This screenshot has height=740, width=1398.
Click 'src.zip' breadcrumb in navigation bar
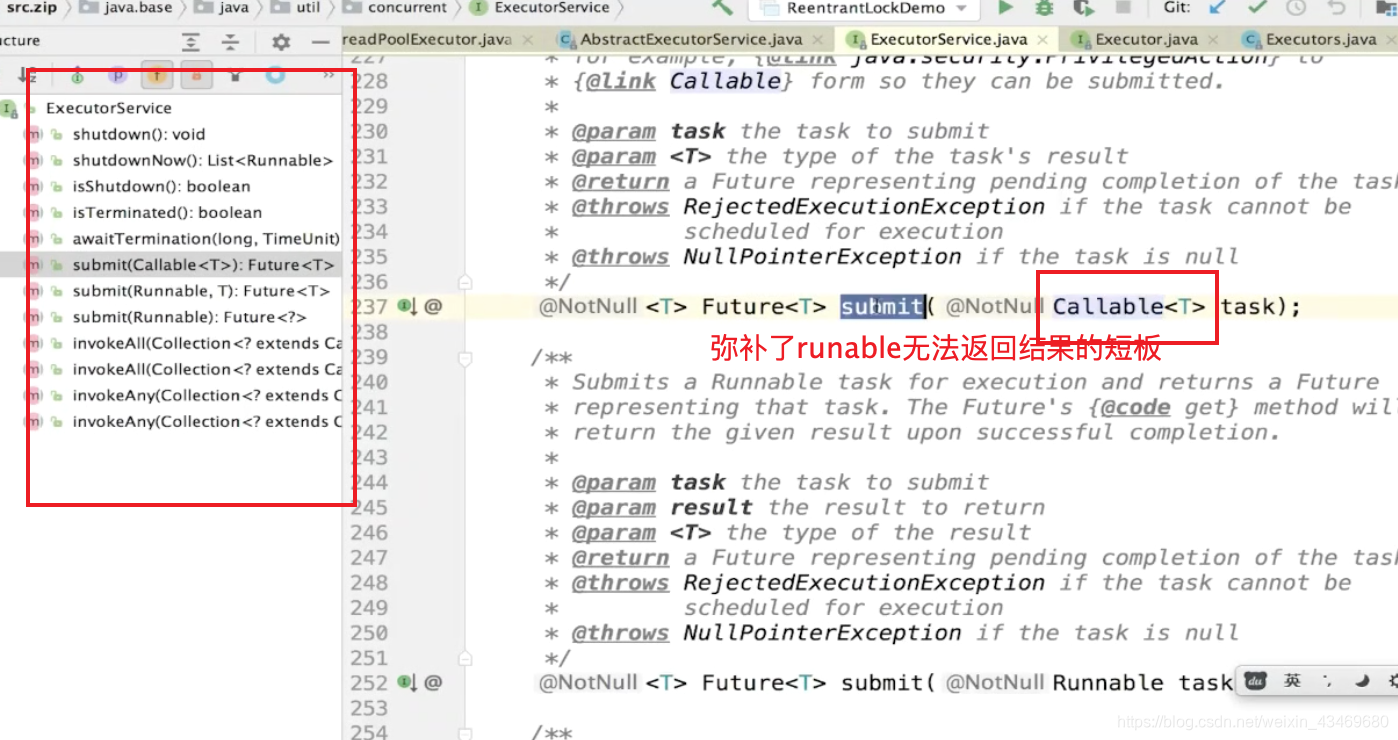(x=31, y=7)
